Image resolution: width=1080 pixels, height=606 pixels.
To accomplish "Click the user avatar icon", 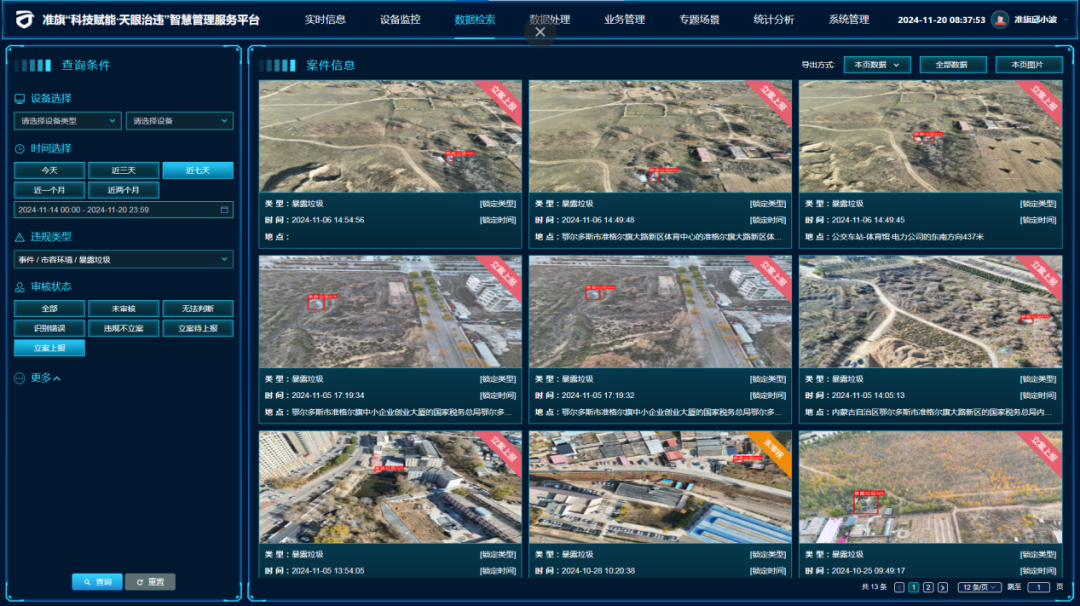I will pyautogui.click(x=1000, y=20).
